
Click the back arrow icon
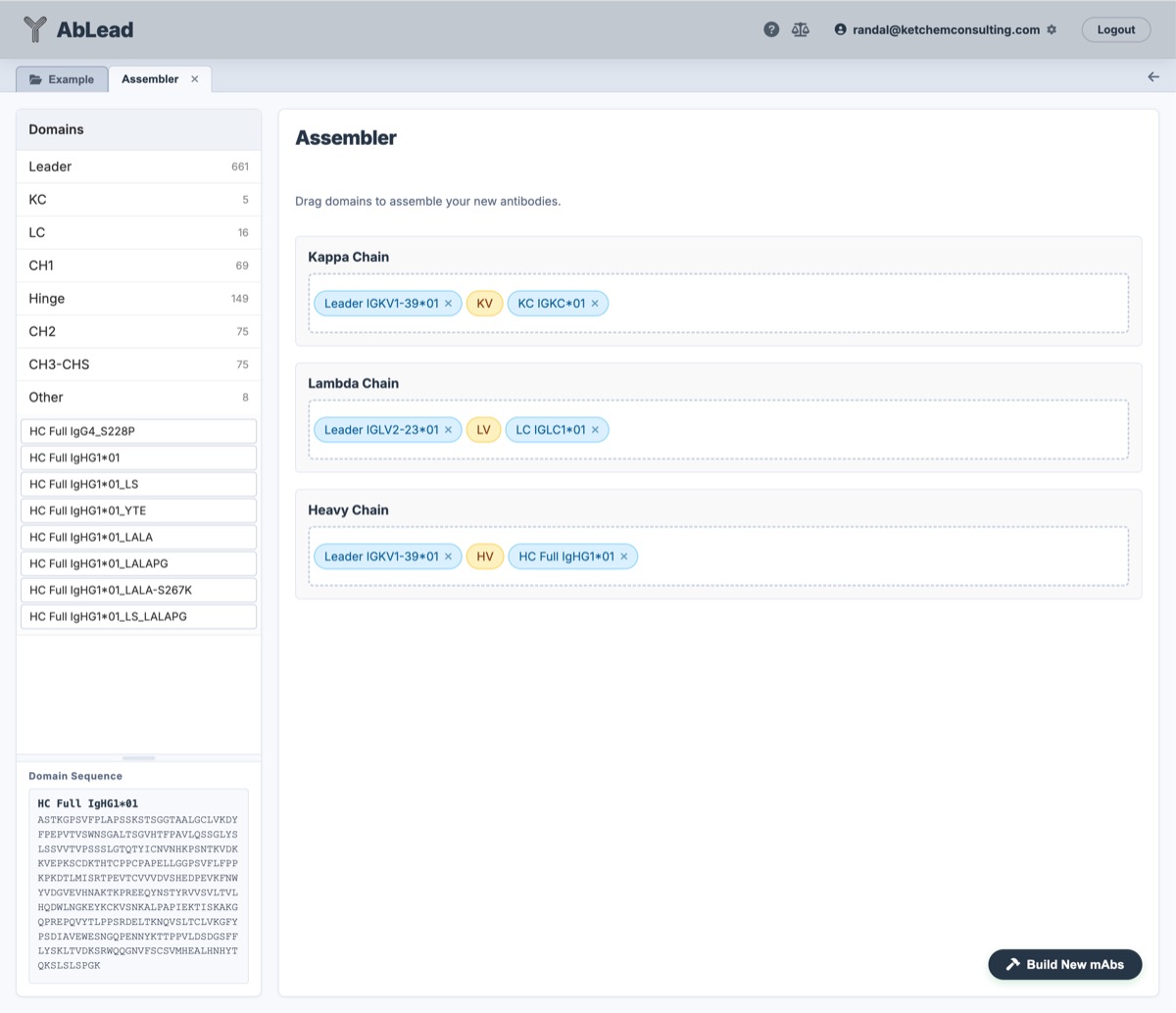(1153, 76)
